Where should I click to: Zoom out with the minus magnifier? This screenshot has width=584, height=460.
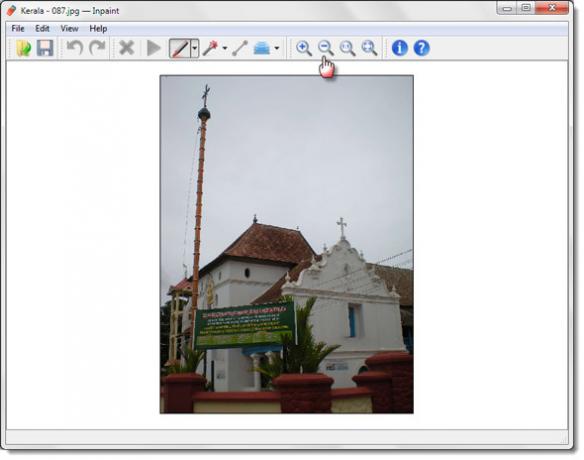[x=326, y=48]
